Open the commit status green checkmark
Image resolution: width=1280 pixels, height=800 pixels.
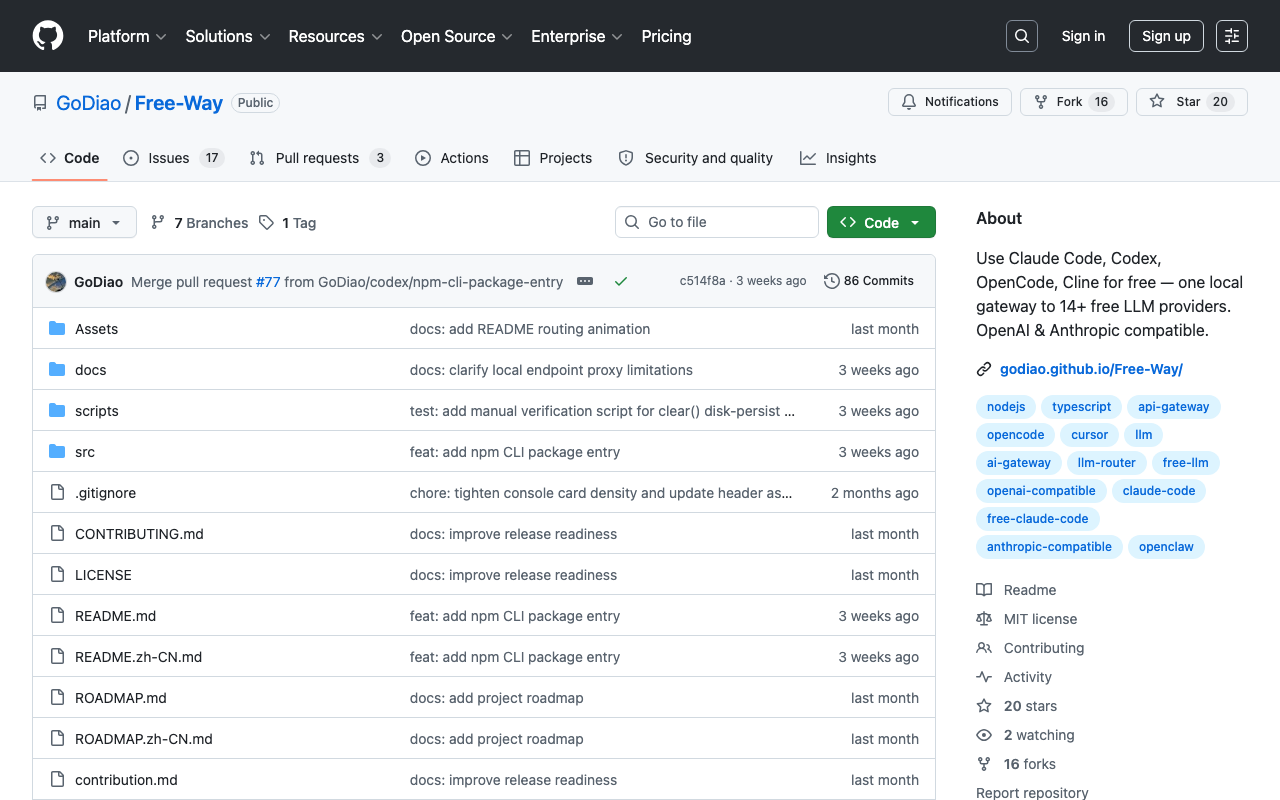click(621, 282)
